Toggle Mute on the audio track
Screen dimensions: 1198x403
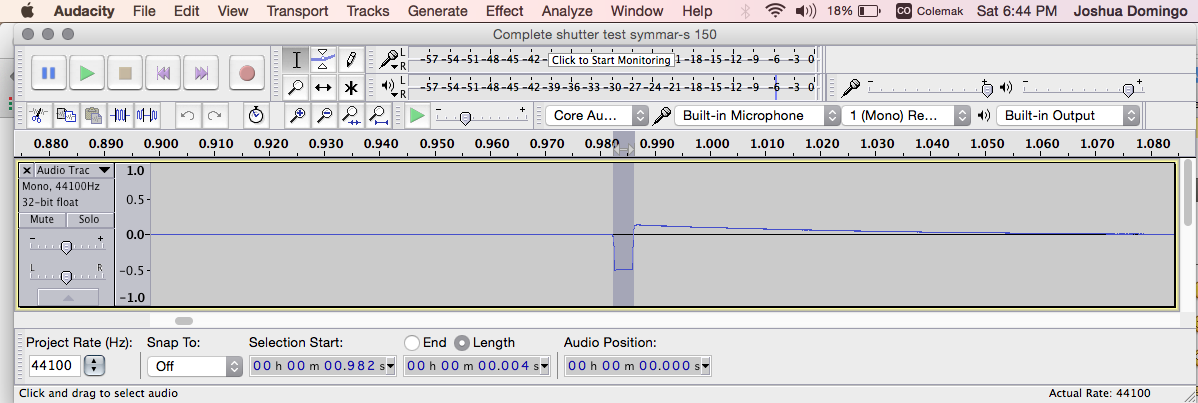[42, 219]
